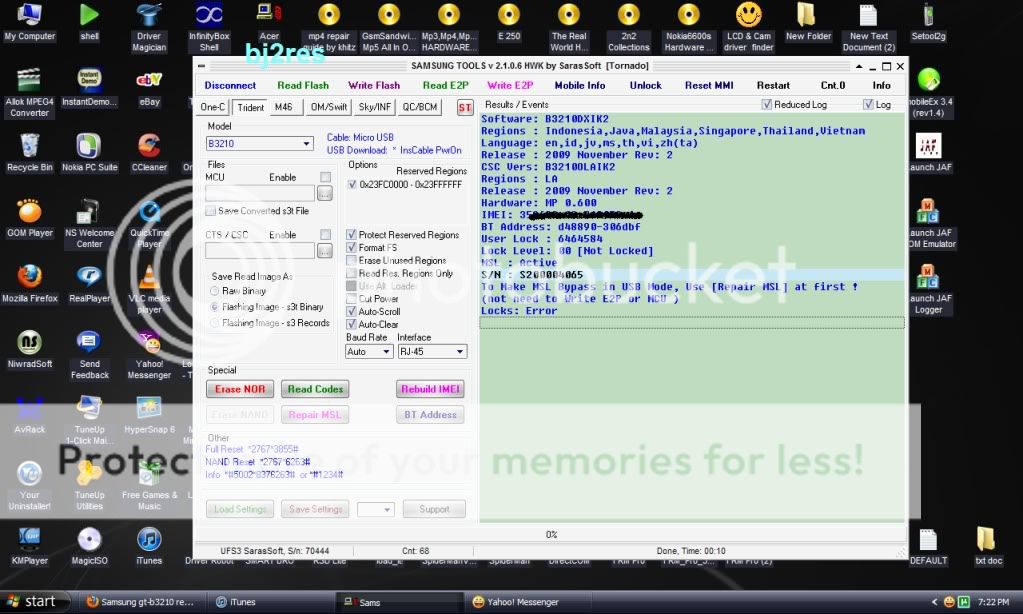Open Allok MPEG4 Converter icon
Viewport: 1023px width, 614px height.
(x=29, y=93)
